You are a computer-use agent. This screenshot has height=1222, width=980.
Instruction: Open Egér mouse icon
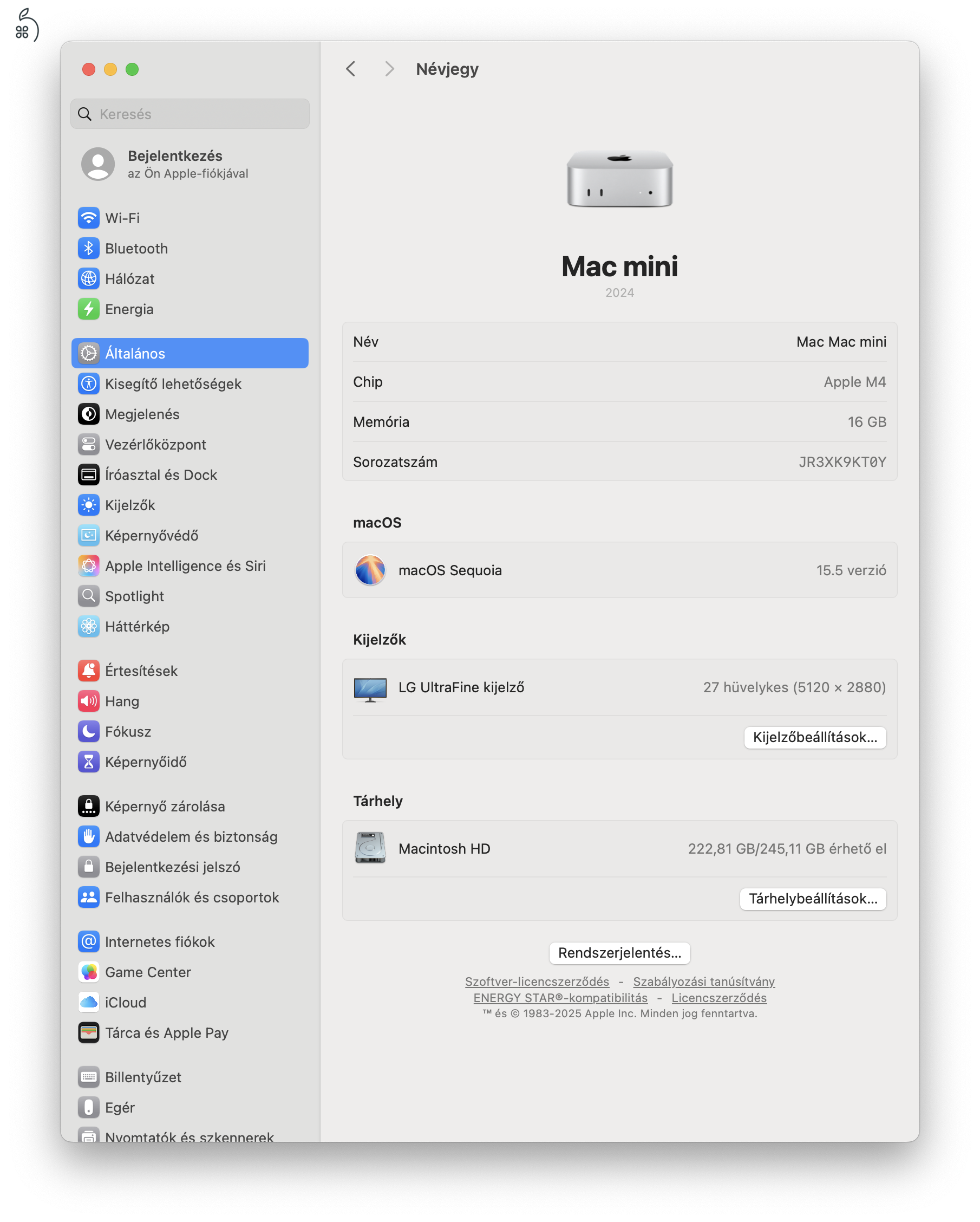point(88,1108)
